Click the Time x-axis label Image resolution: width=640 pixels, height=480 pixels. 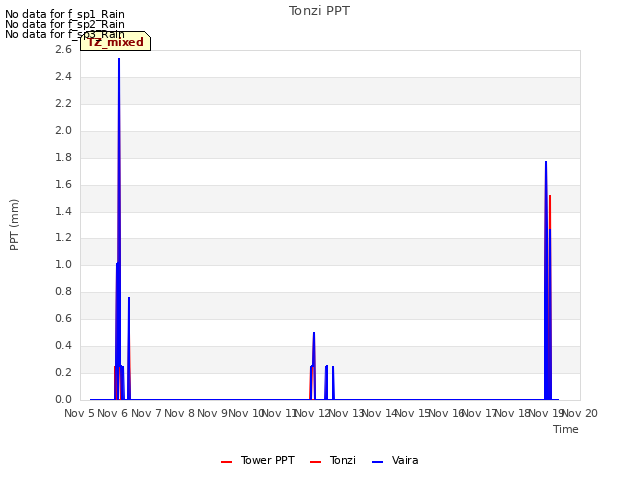[x=566, y=429]
